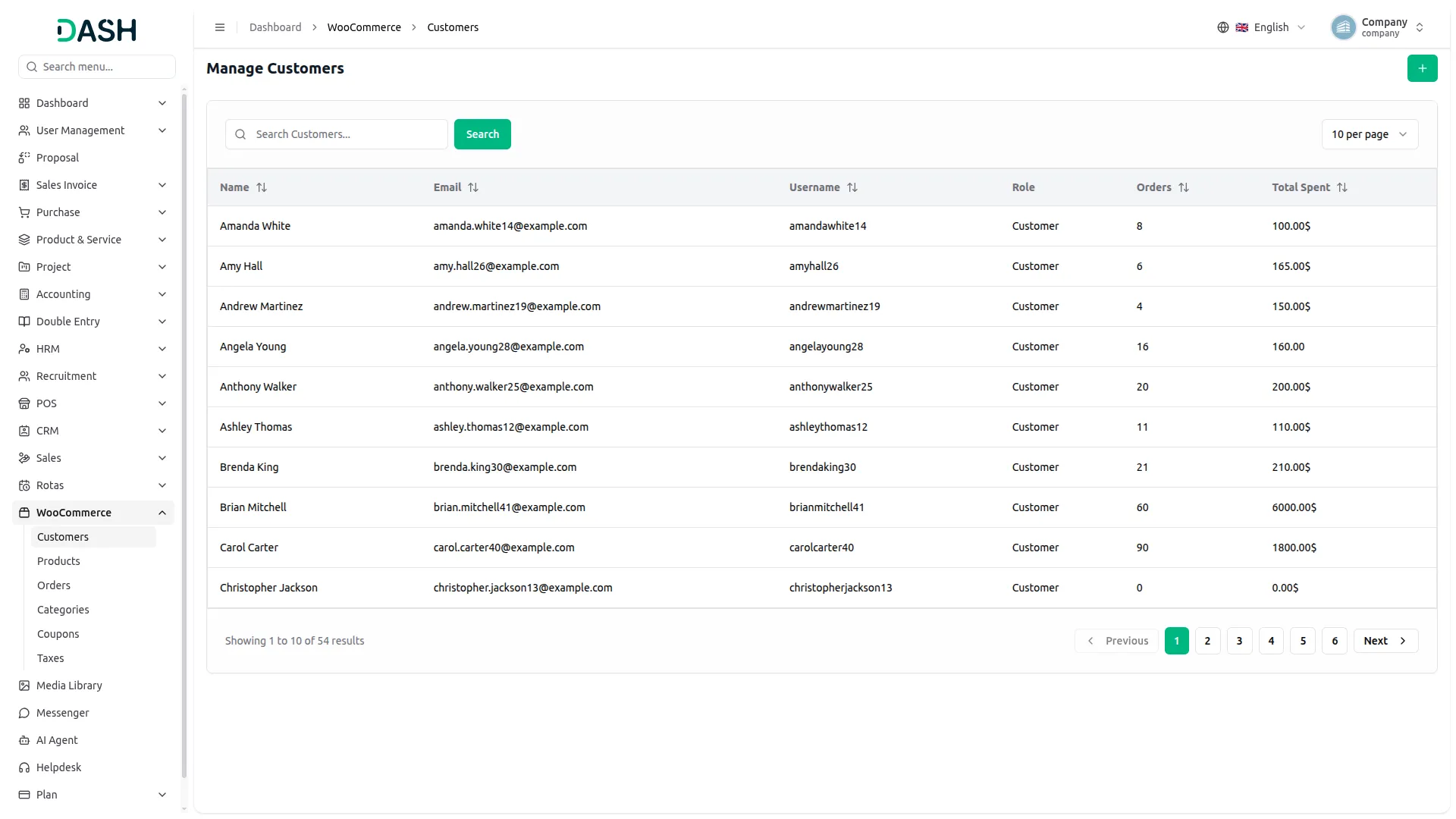Click the Media Library sidebar icon
The height and width of the screenshot is (819, 1456).
pyautogui.click(x=24, y=686)
